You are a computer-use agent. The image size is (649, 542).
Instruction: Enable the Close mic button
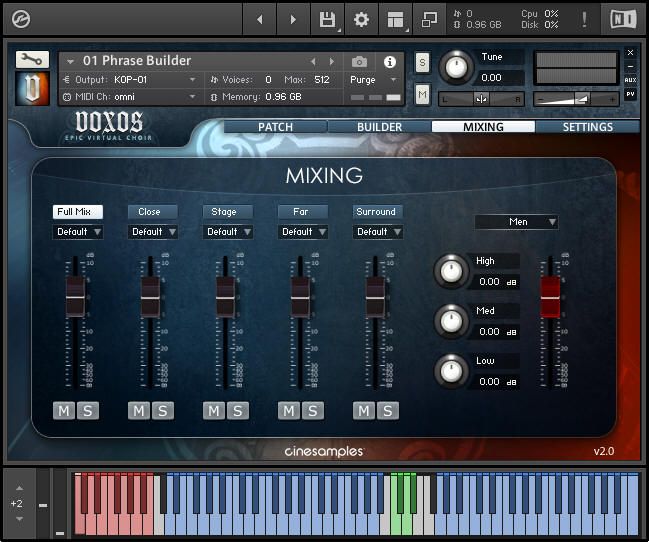[153, 212]
